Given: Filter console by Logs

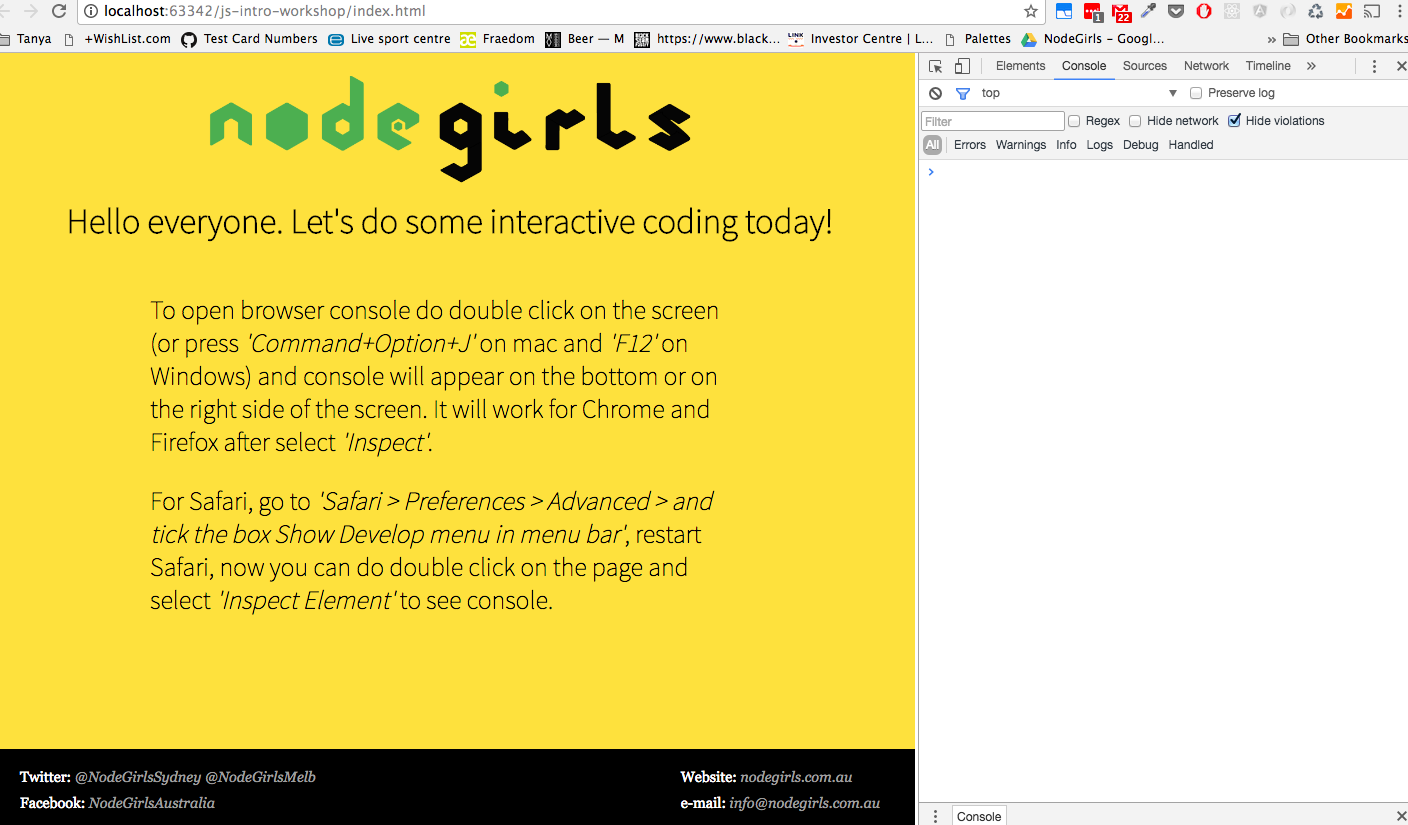Looking at the screenshot, I should click(1100, 145).
